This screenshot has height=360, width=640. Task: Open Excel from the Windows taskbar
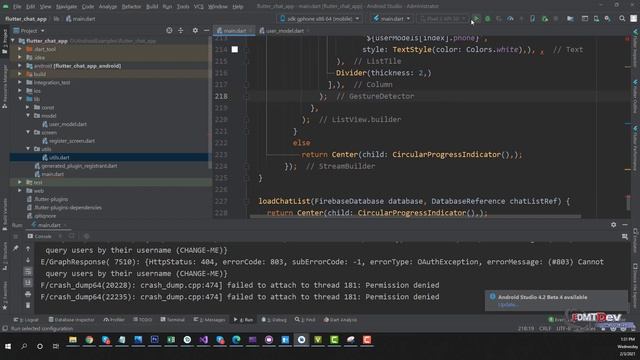tap(171, 340)
